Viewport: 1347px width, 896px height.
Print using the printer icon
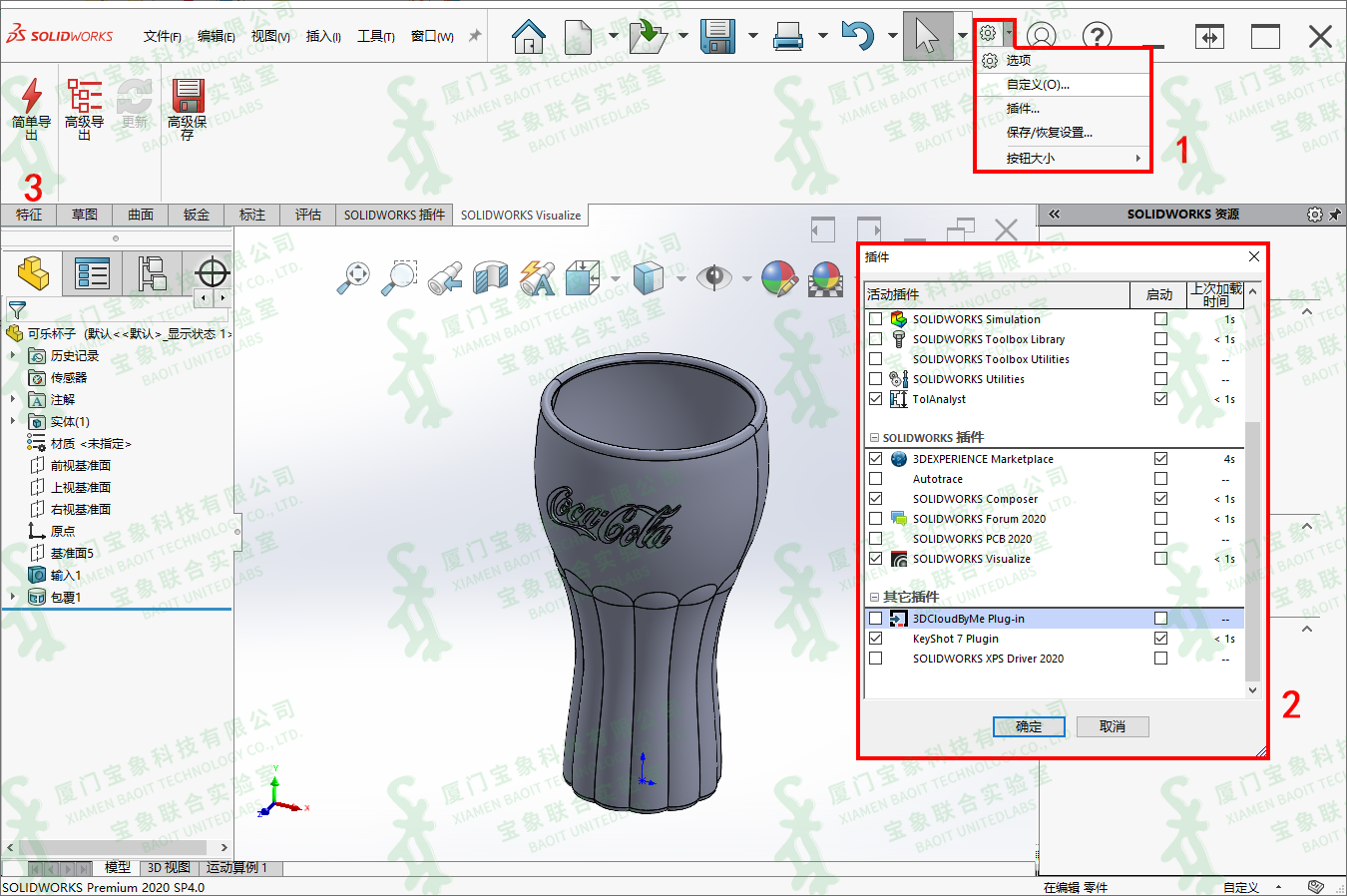788,38
